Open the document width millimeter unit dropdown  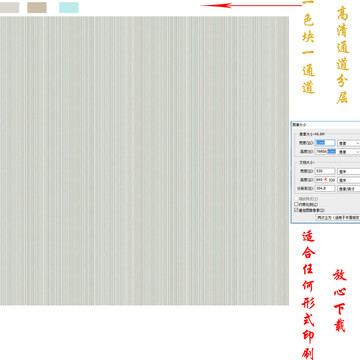coord(349,171)
